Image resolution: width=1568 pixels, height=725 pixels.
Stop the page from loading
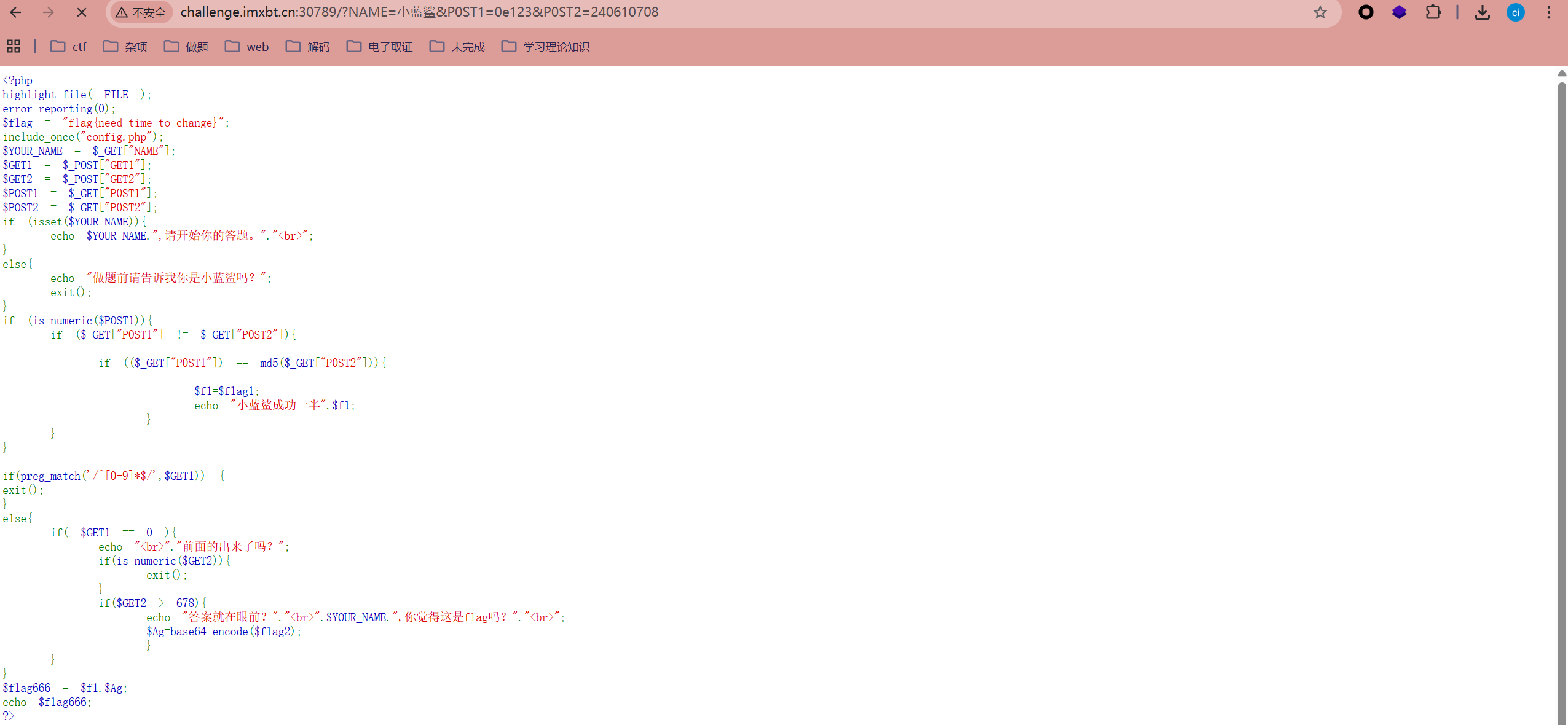tap(81, 12)
